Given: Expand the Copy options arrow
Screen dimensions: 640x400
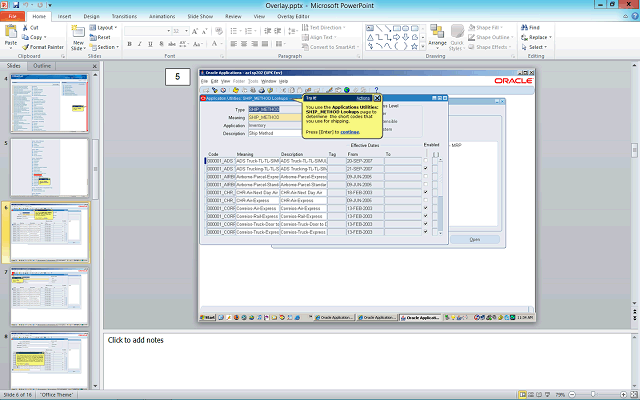Looking at the screenshot, I should pos(45,37).
